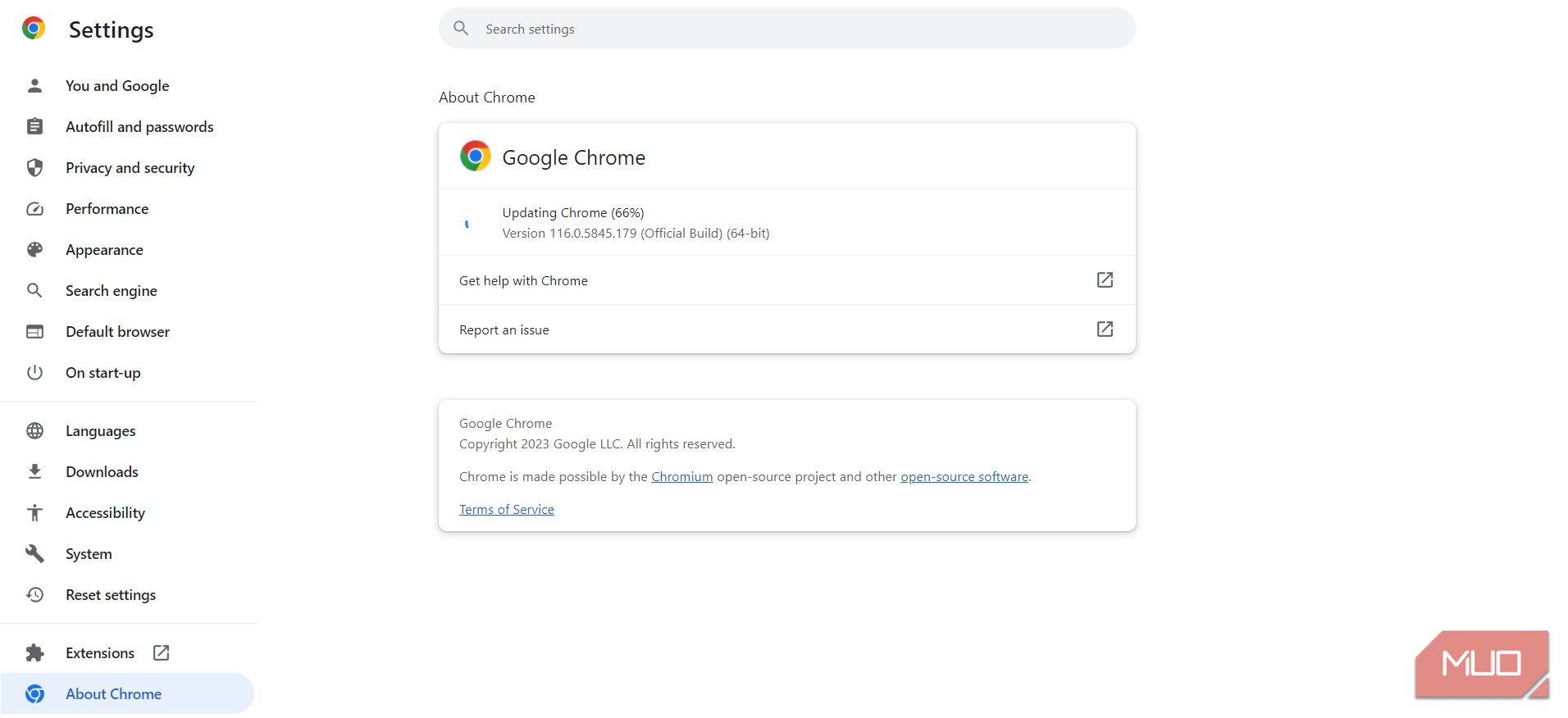The height and width of the screenshot is (718, 1568).
Task: Click the Google Chrome logo in the About card
Action: (475, 156)
